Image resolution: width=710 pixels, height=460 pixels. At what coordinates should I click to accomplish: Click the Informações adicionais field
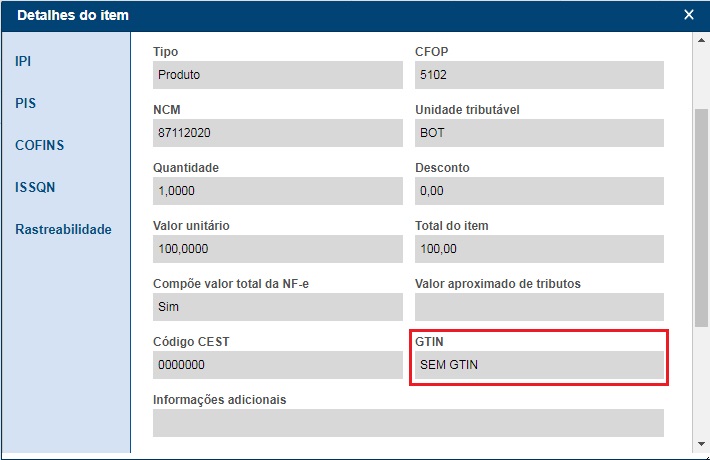coord(408,423)
